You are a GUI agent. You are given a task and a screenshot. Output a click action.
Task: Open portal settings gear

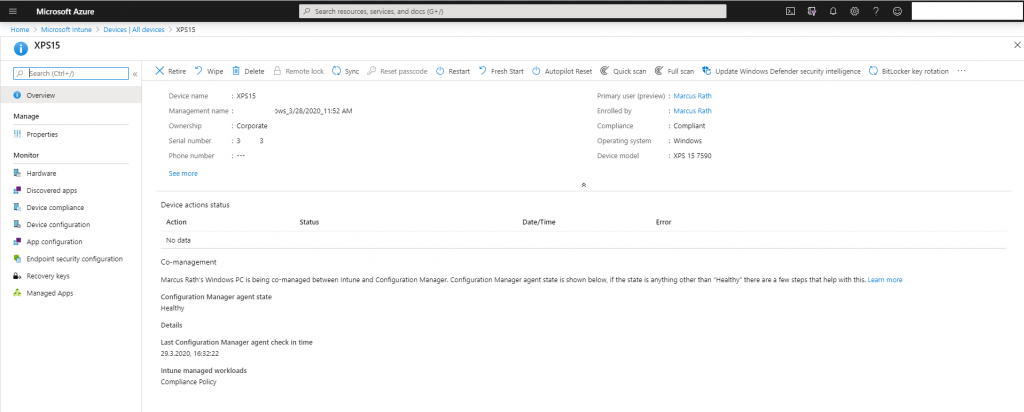point(854,11)
